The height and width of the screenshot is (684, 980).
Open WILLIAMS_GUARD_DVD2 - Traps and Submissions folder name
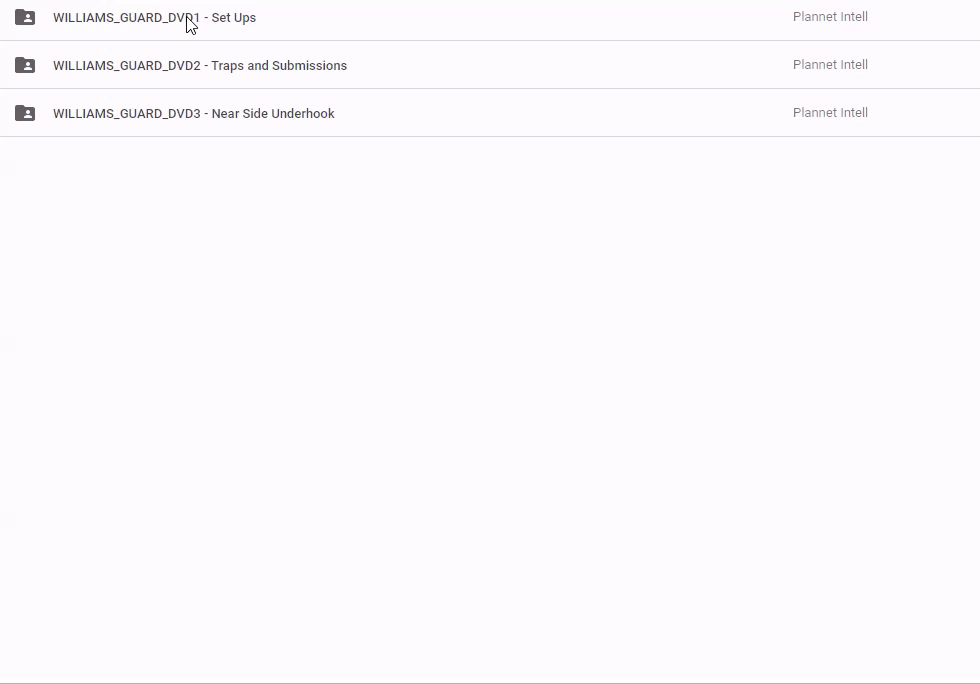click(x=199, y=66)
